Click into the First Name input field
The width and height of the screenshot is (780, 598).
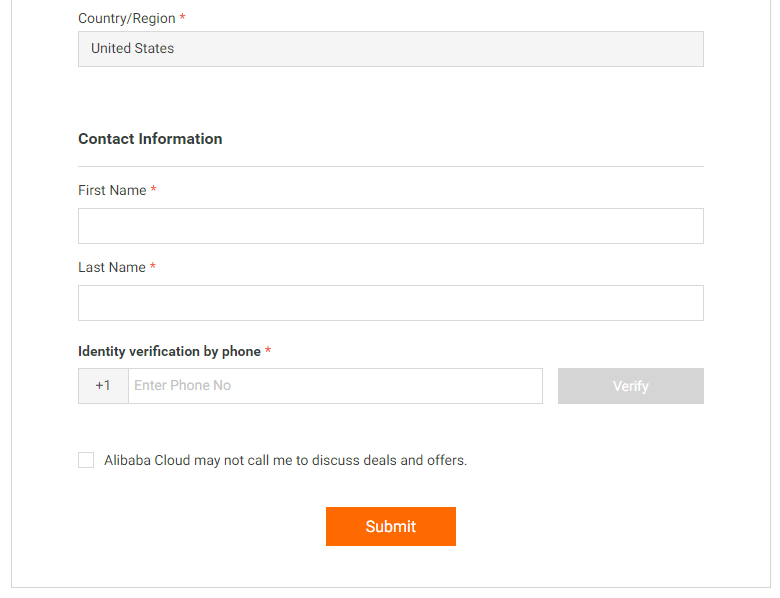tap(390, 226)
